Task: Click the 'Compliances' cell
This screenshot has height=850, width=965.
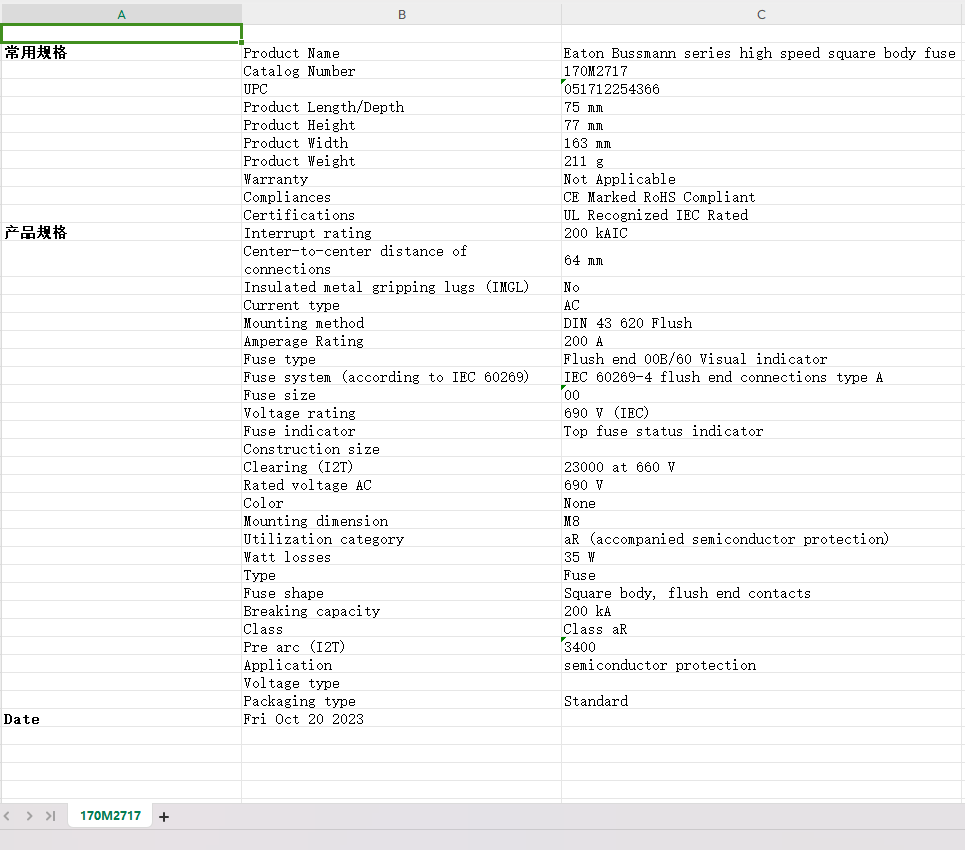Action: pos(401,197)
